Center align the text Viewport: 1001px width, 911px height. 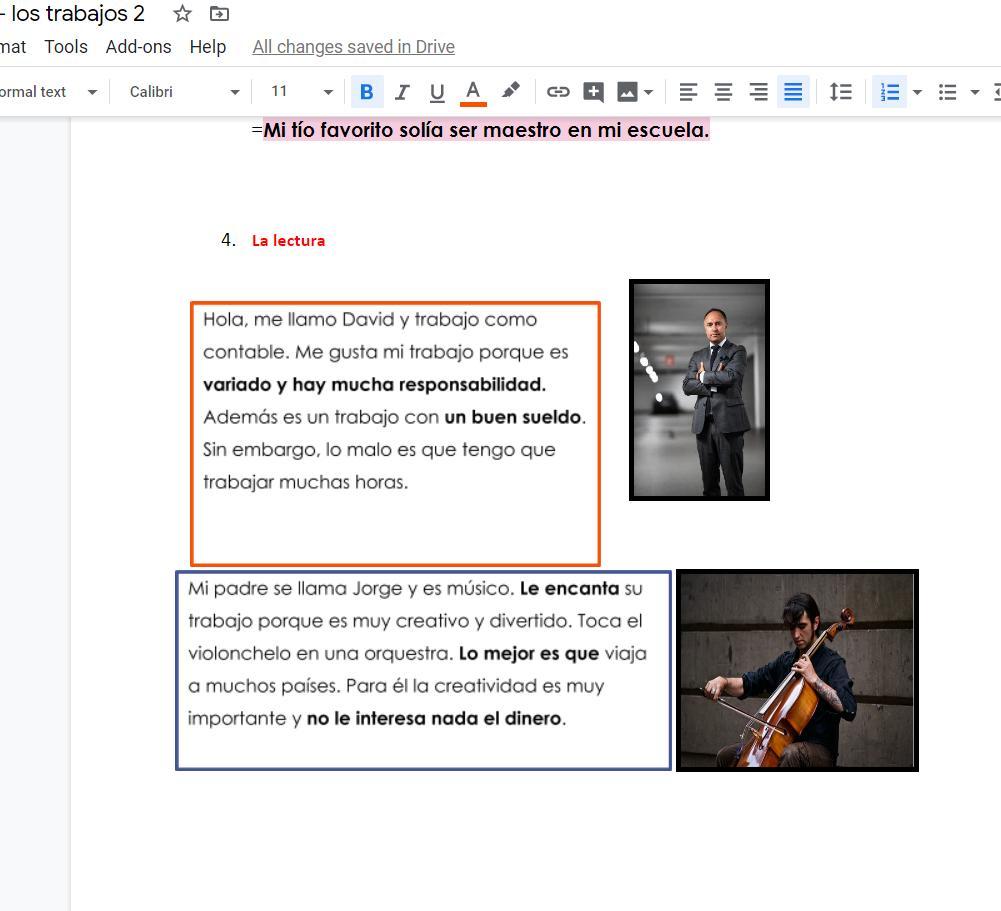coord(723,92)
